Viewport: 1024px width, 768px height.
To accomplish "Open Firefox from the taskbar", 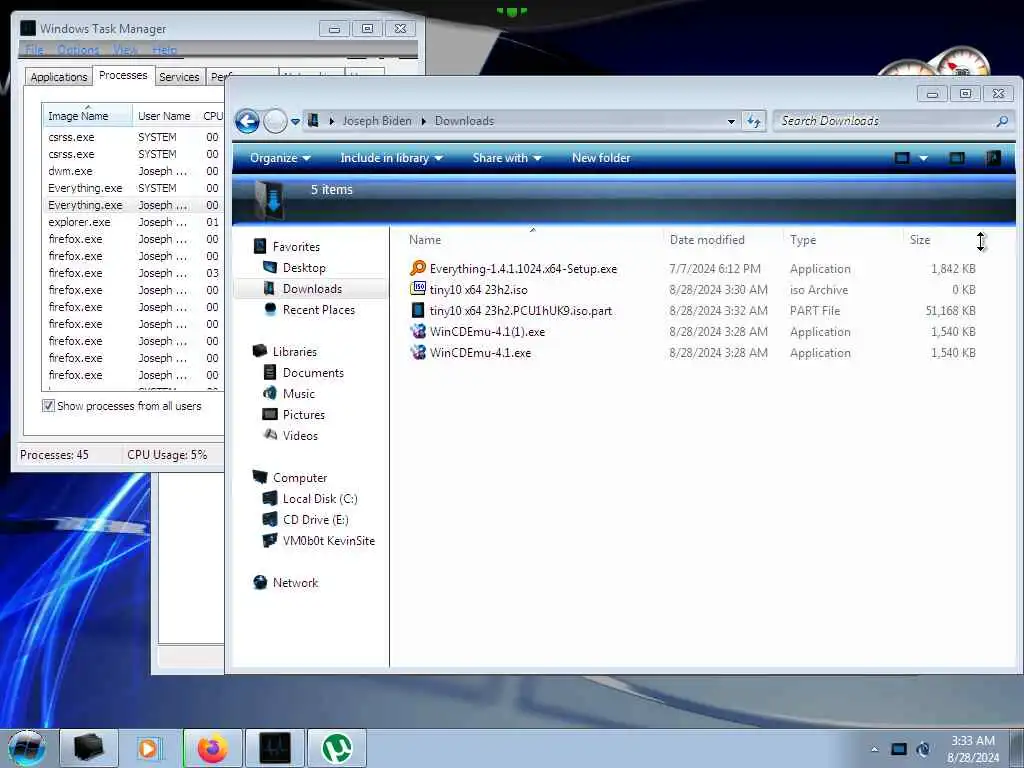I will pyautogui.click(x=212, y=748).
